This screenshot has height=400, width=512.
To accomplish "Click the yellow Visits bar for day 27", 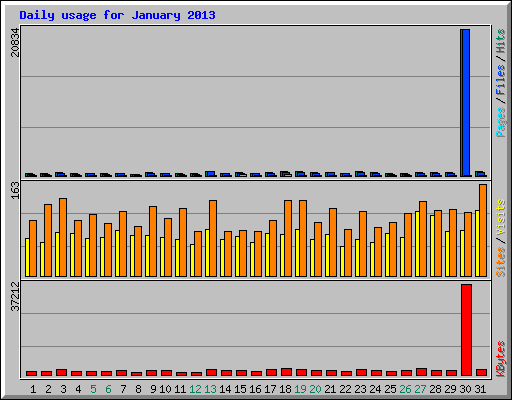I will point(417,244).
